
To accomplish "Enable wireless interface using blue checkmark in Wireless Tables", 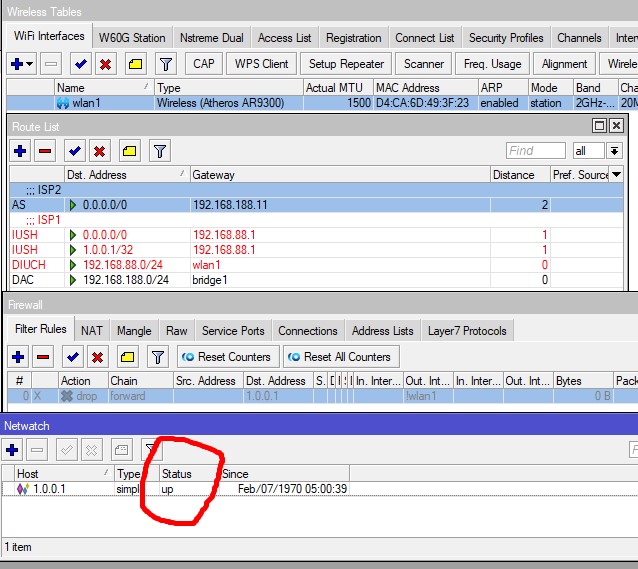I will 81,64.
